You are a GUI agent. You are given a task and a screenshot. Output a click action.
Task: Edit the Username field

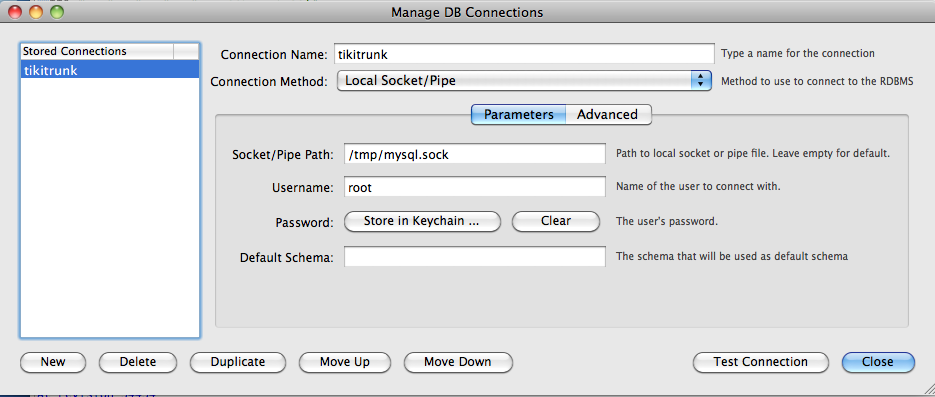click(475, 187)
